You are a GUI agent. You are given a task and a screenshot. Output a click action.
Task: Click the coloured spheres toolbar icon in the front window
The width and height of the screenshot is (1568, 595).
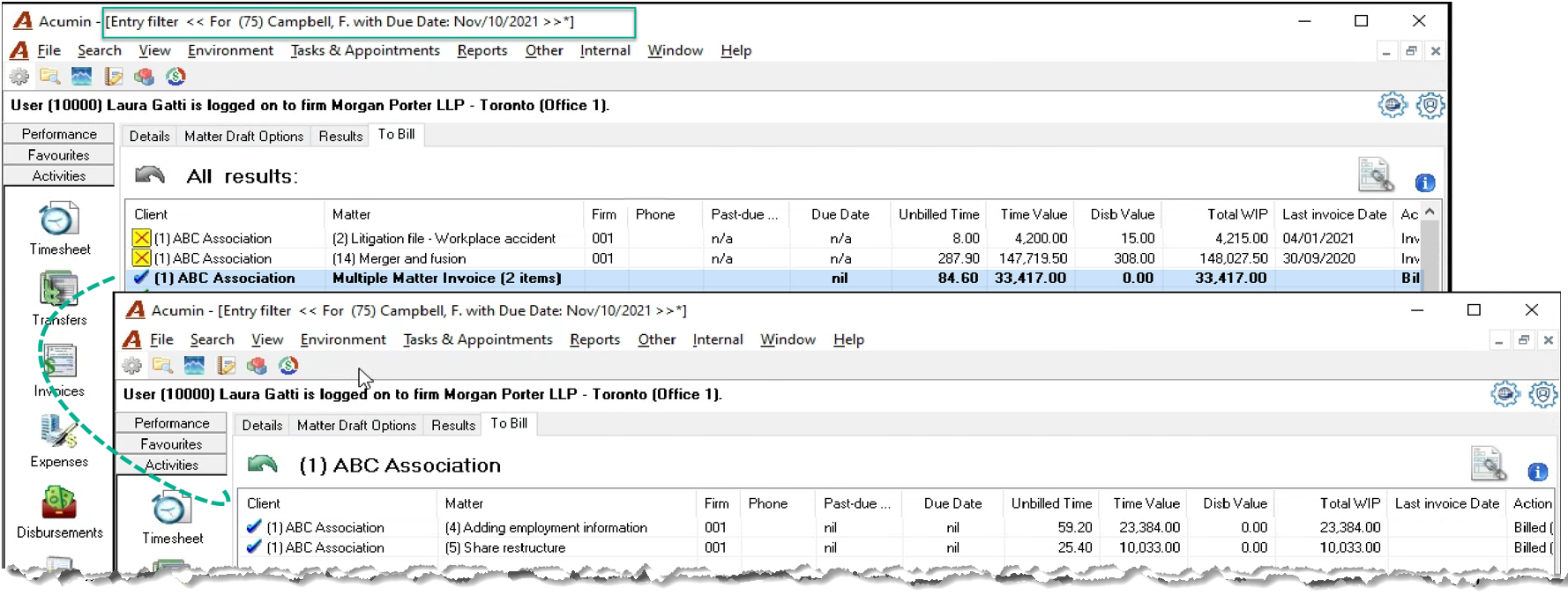[257, 366]
